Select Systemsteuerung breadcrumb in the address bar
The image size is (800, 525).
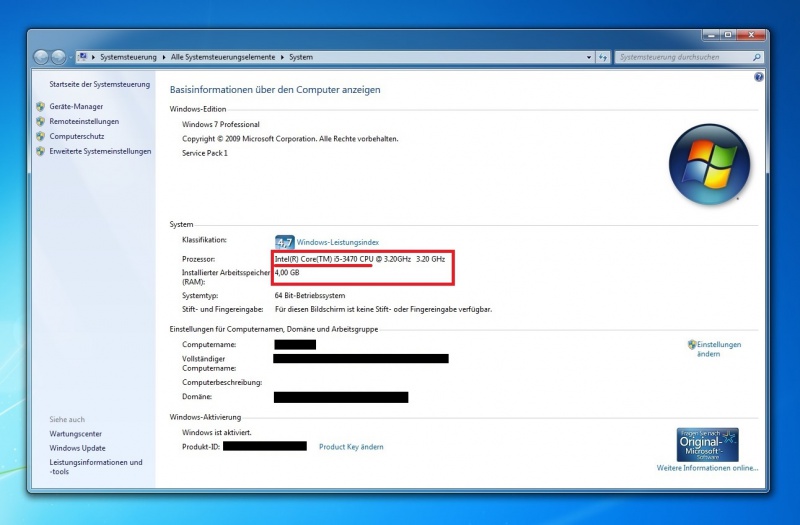click(x=128, y=57)
